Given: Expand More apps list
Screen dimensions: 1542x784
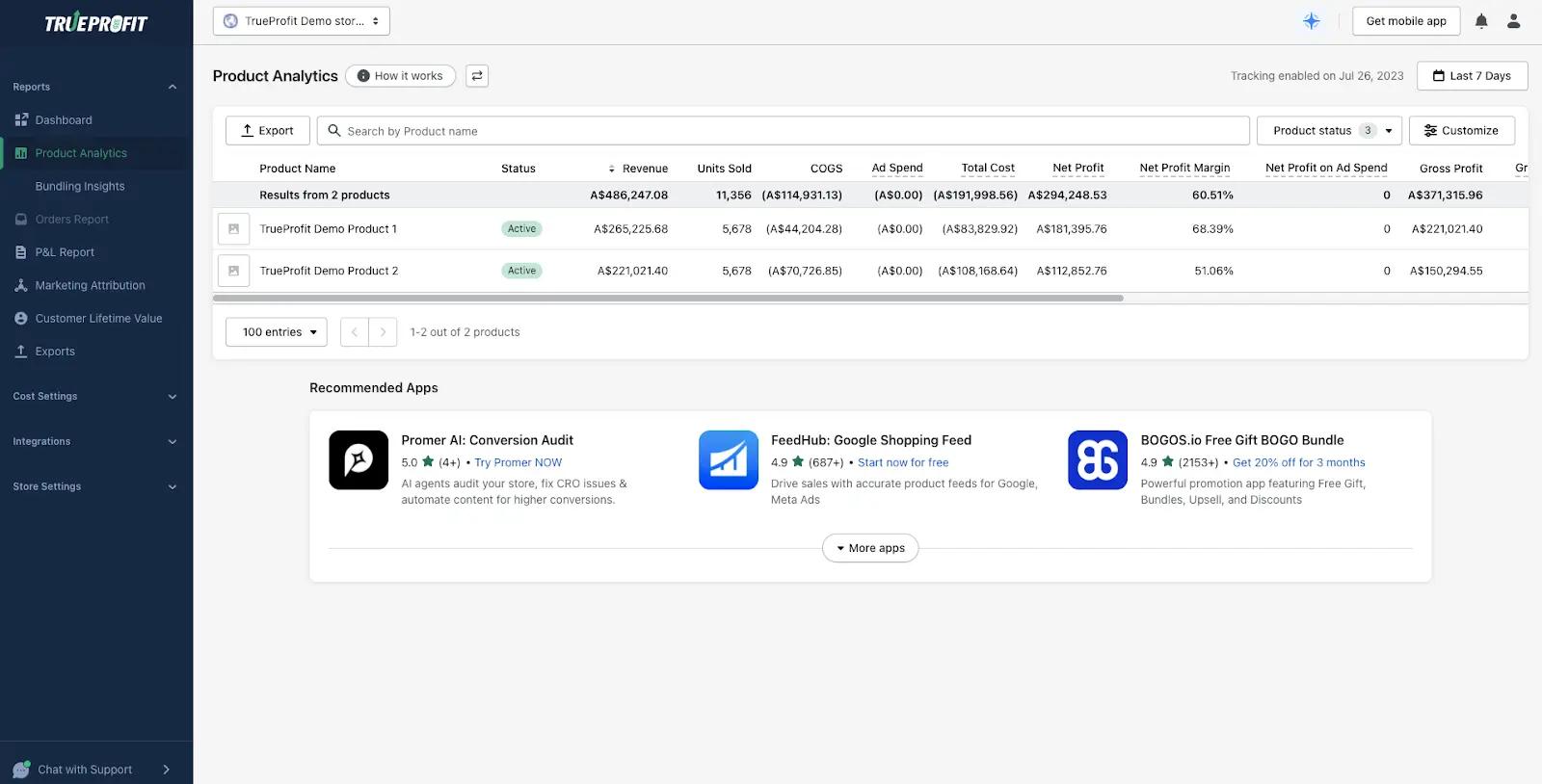Looking at the screenshot, I should click(x=870, y=548).
